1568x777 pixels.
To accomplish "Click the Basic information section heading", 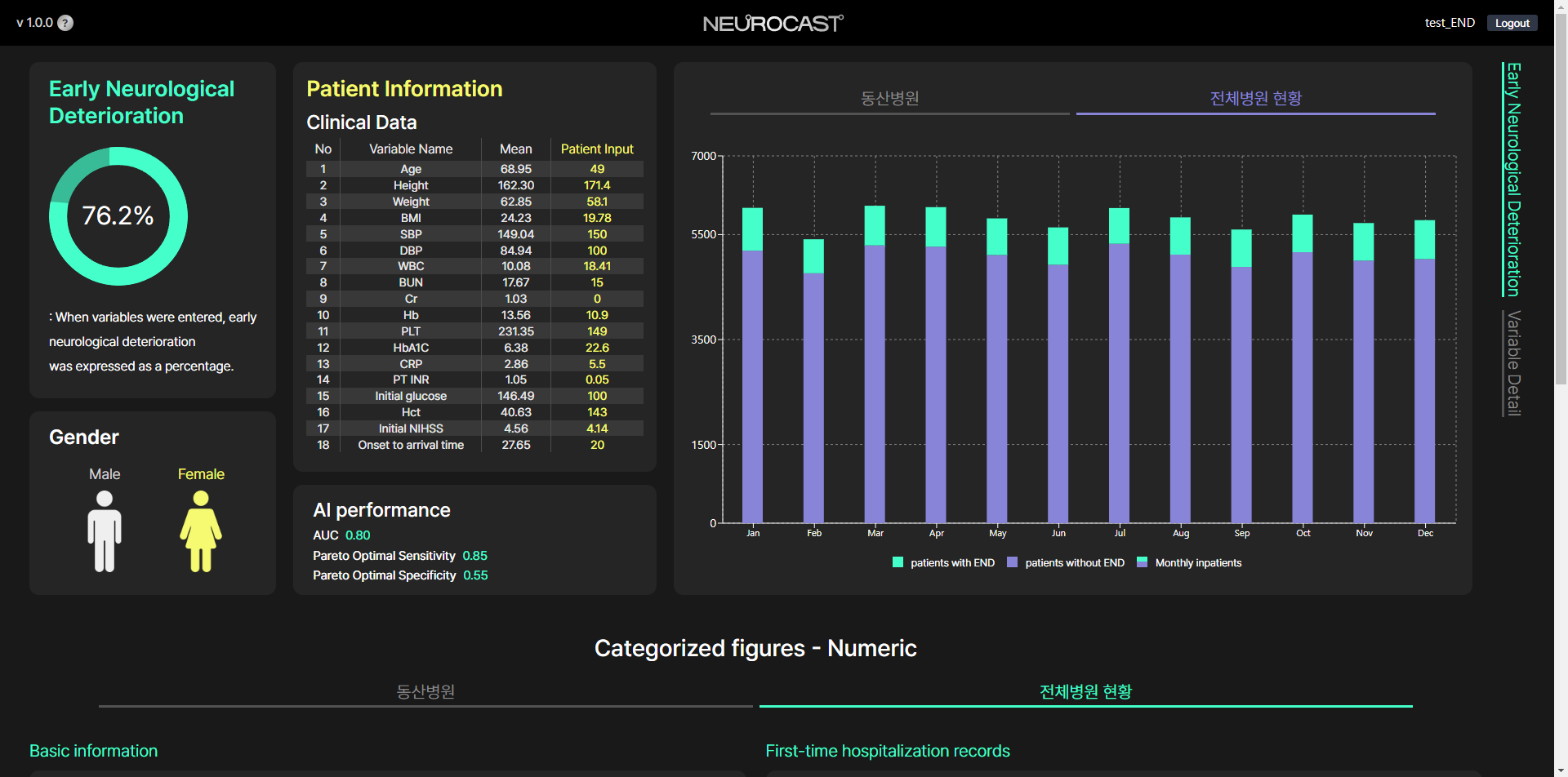I will (94, 751).
